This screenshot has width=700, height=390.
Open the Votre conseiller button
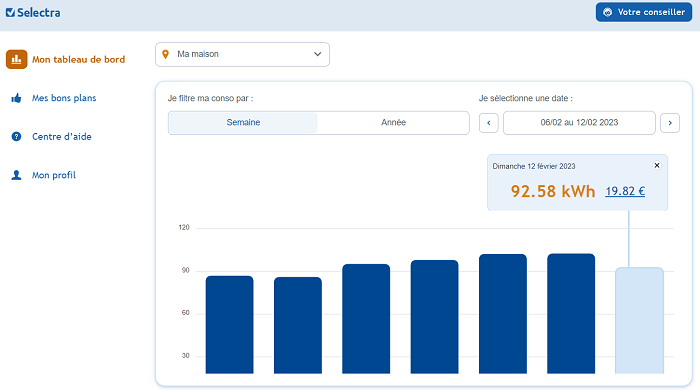[x=644, y=12]
